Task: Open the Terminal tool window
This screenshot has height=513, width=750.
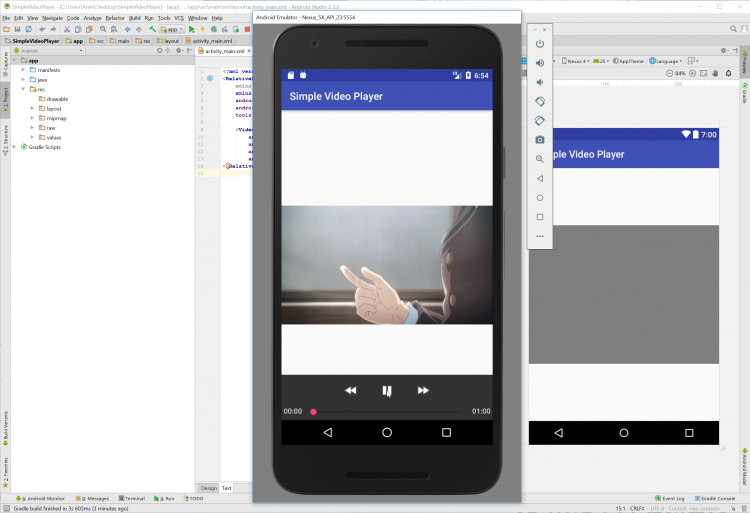Action: [x=131, y=498]
